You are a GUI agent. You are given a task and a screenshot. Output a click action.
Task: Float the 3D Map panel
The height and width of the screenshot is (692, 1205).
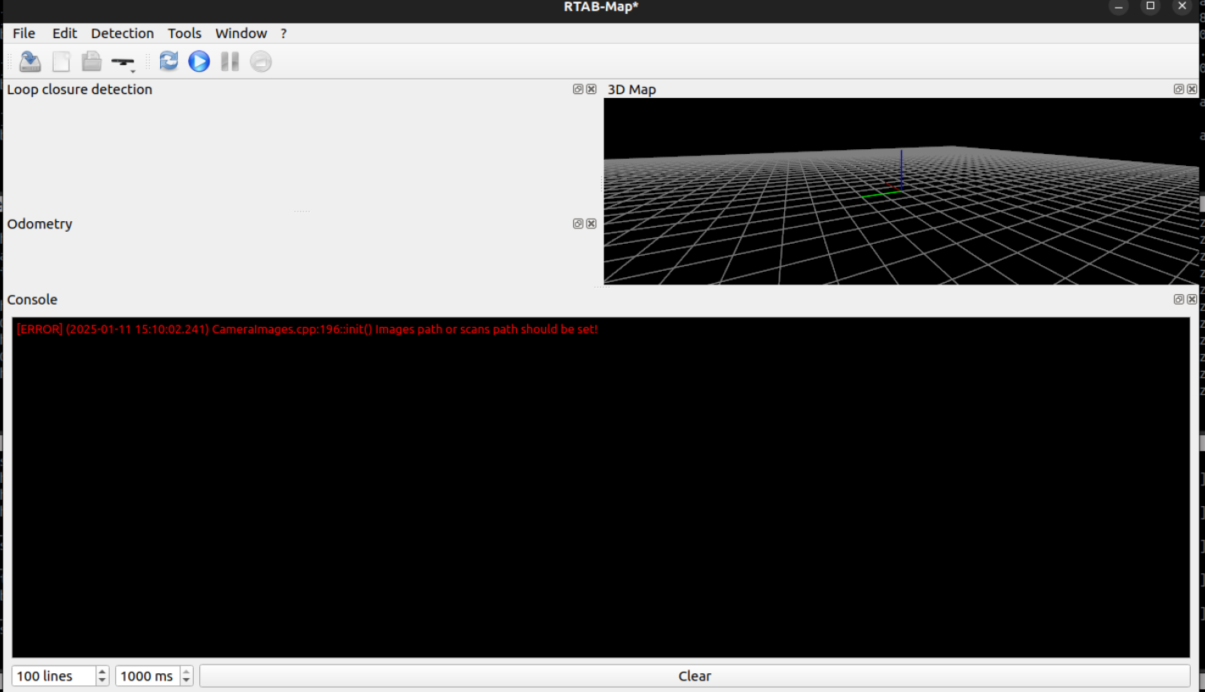pos(1179,89)
